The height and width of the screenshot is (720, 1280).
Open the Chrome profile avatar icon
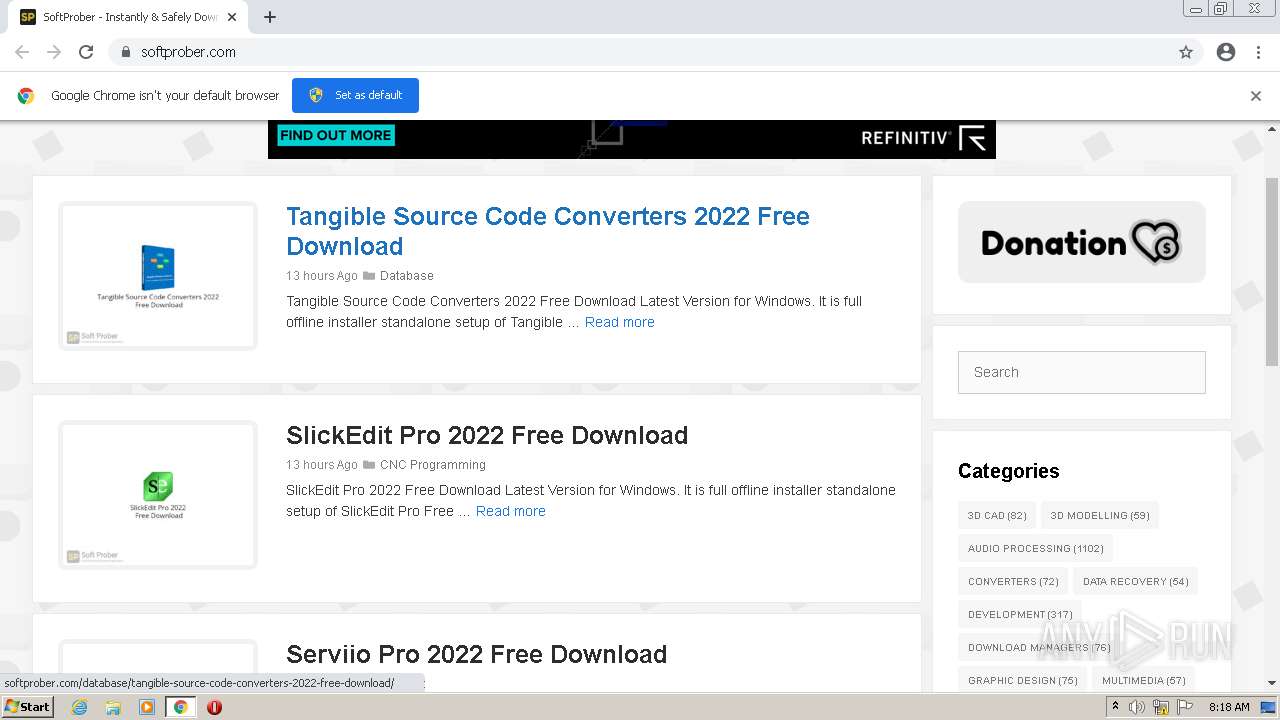pyautogui.click(x=1226, y=52)
